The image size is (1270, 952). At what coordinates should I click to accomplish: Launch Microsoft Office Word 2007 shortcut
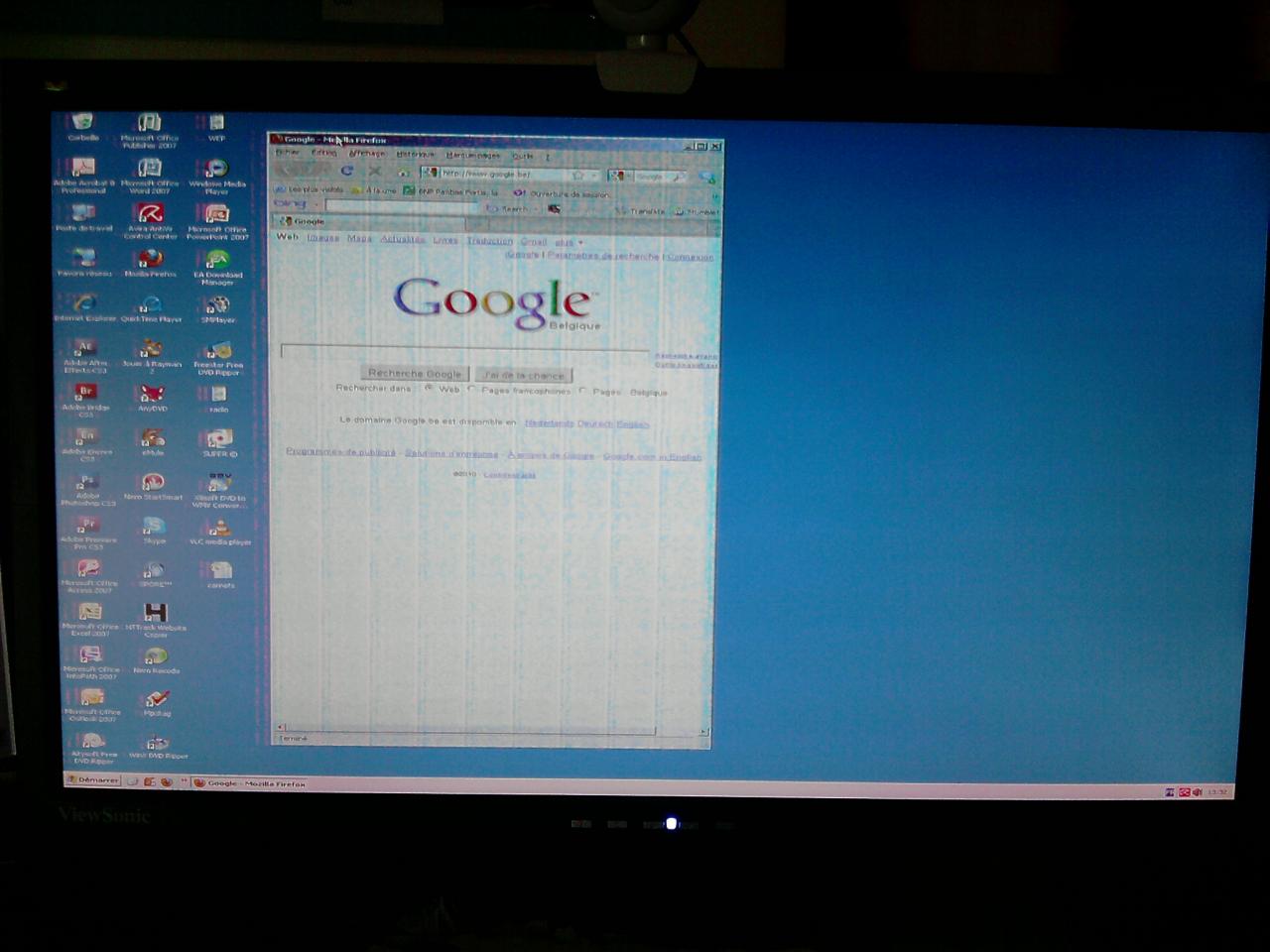pos(150,175)
